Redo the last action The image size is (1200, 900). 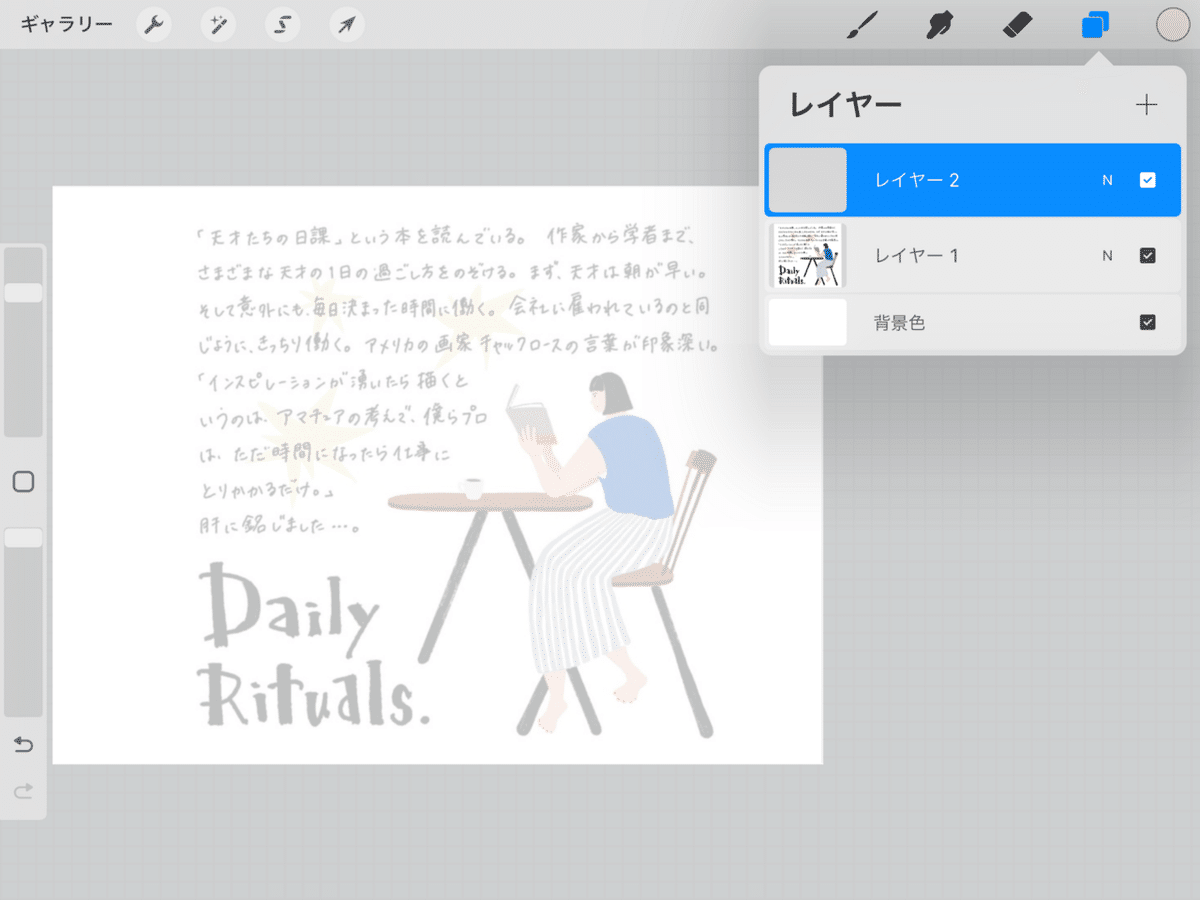point(23,791)
